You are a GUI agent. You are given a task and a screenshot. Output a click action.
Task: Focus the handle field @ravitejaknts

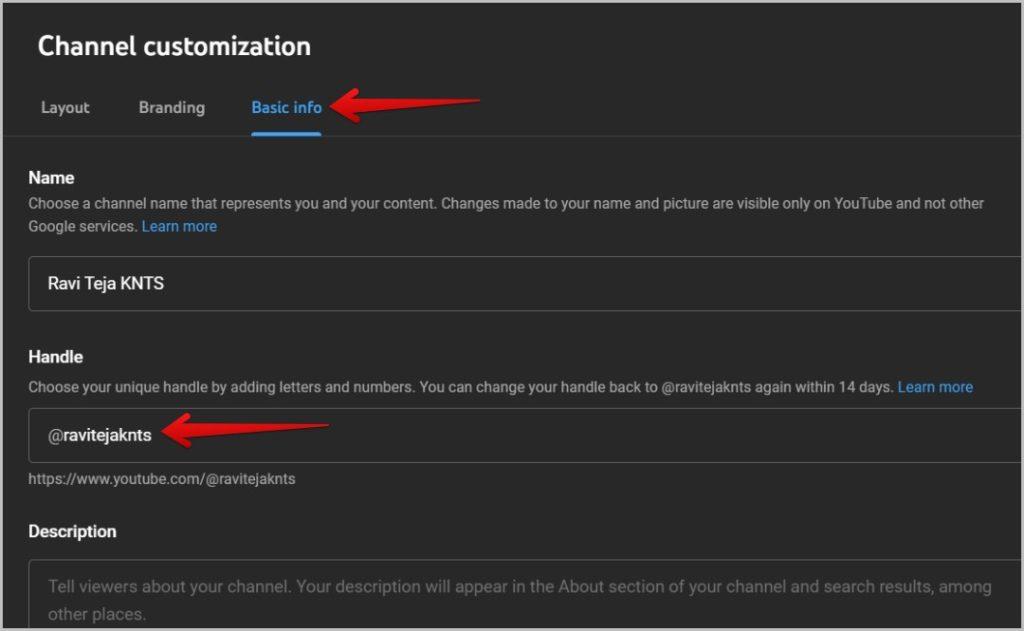point(525,435)
